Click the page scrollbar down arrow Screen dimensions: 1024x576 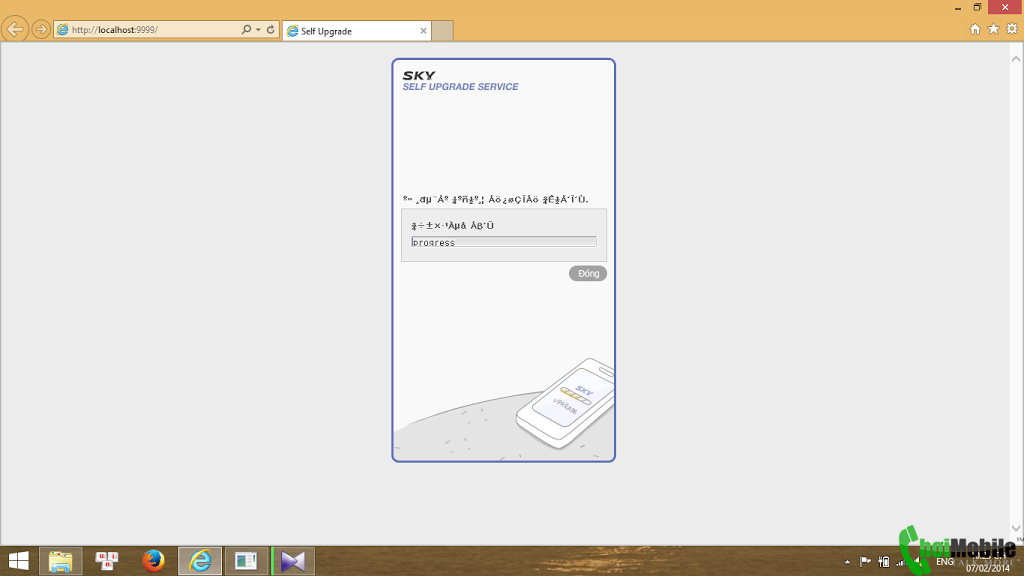click(1016, 528)
